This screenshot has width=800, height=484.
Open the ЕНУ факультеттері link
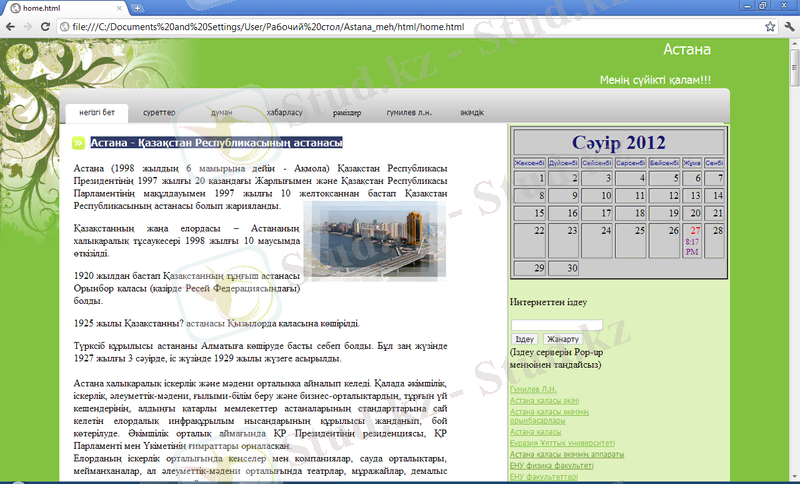[x=544, y=477]
